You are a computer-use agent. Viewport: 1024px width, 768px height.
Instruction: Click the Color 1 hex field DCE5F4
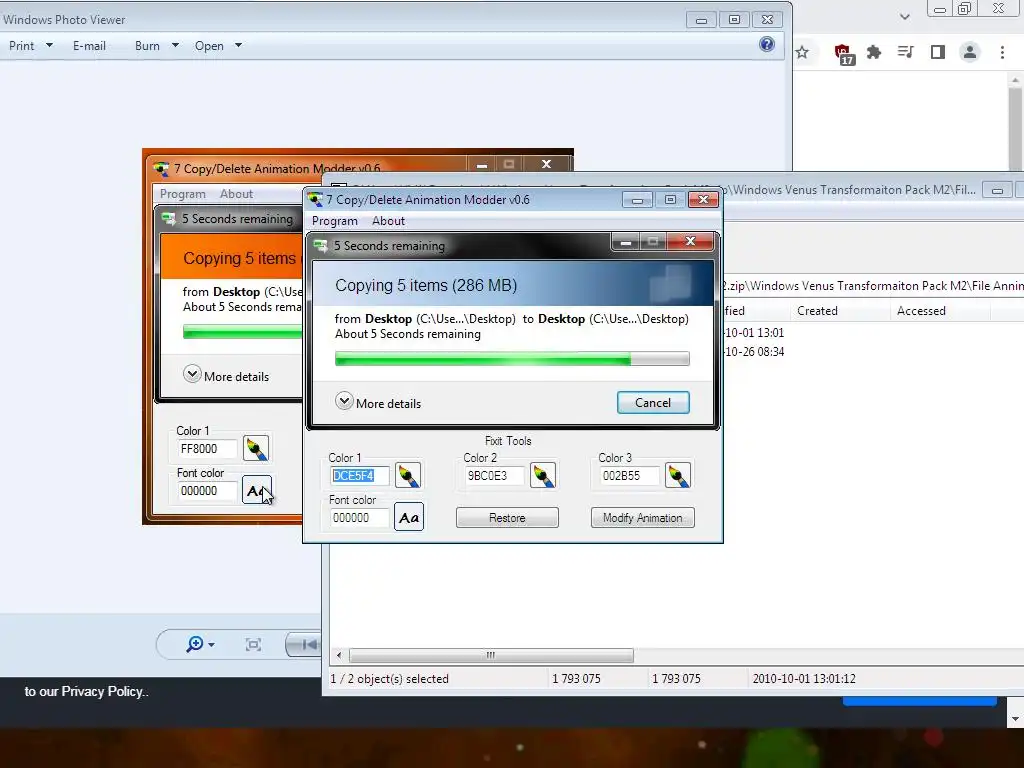pos(359,475)
